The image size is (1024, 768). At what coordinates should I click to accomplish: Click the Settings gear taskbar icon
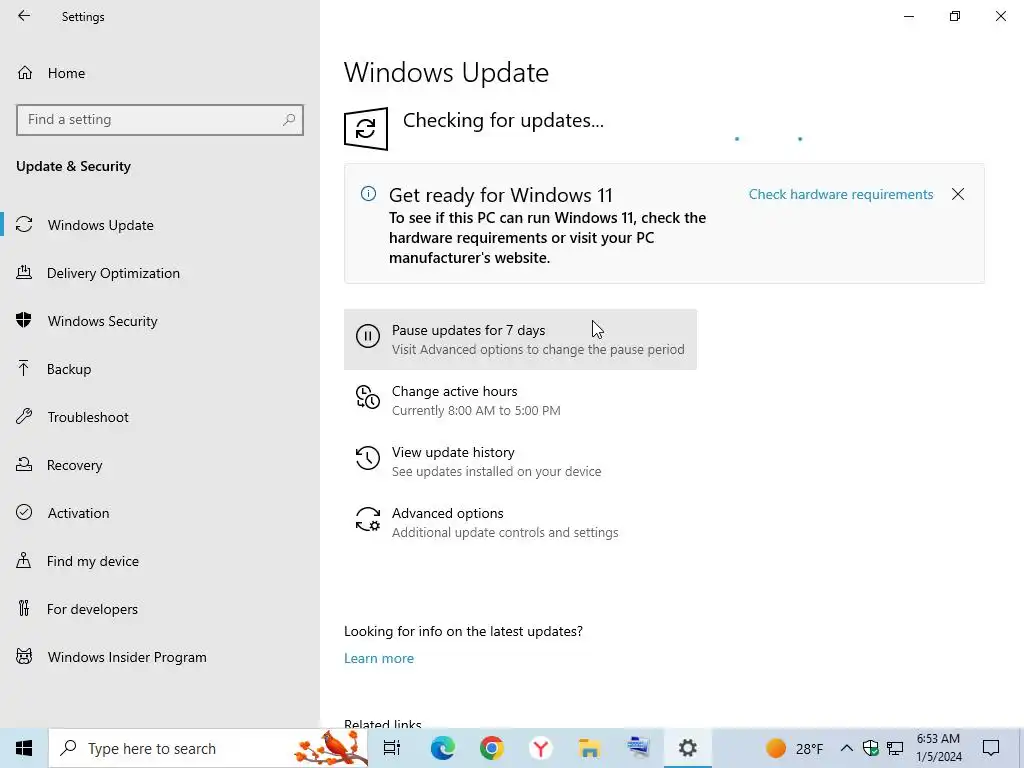(x=687, y=748)
